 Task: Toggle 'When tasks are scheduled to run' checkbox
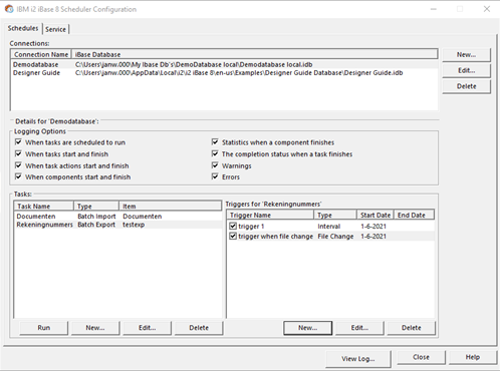[x=18, y=142]
